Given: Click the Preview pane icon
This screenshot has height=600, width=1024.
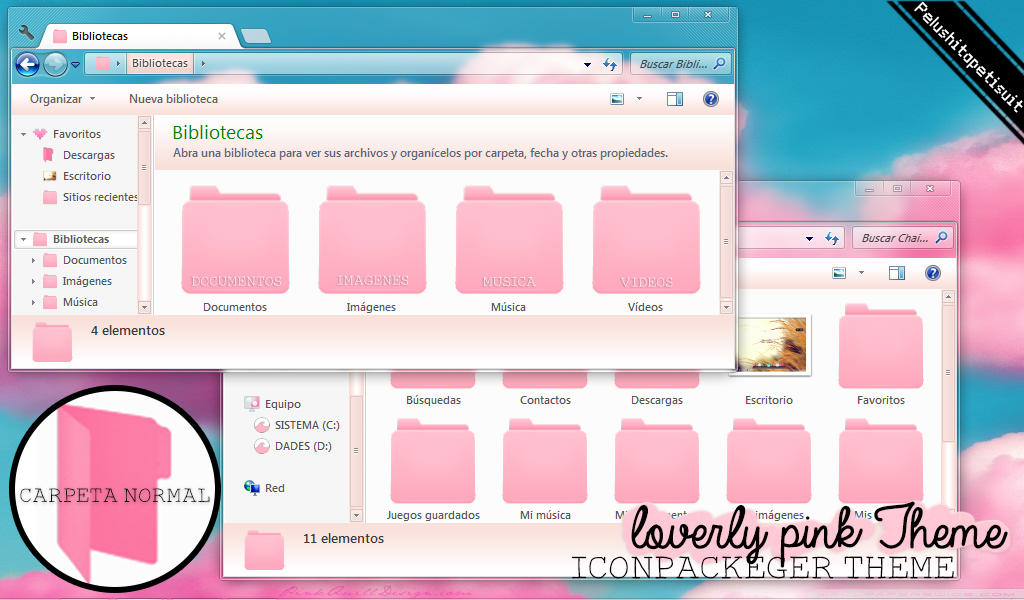Looking at the screenshot, I should click(x=675, y=98).
